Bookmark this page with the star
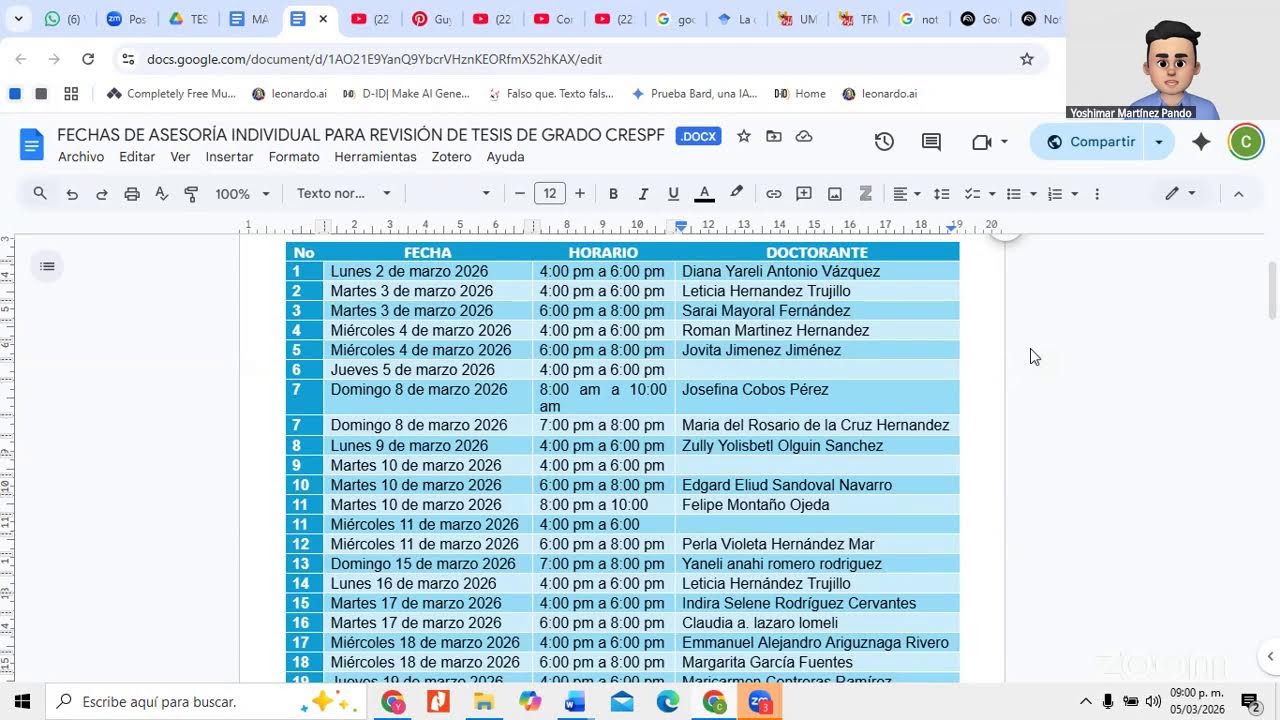The width and height of the screenshot is (1280, 720). [1026, 59]
